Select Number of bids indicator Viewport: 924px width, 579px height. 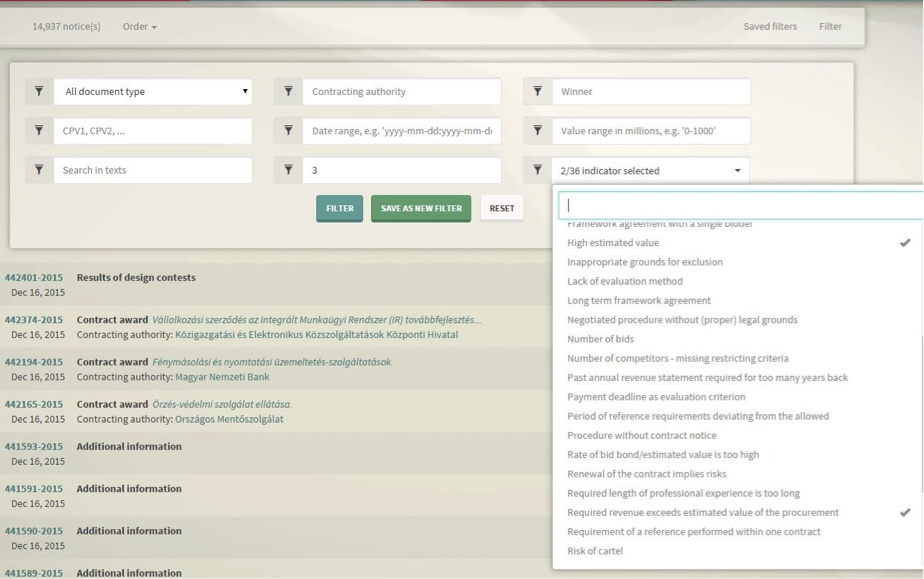pos(738,339)
